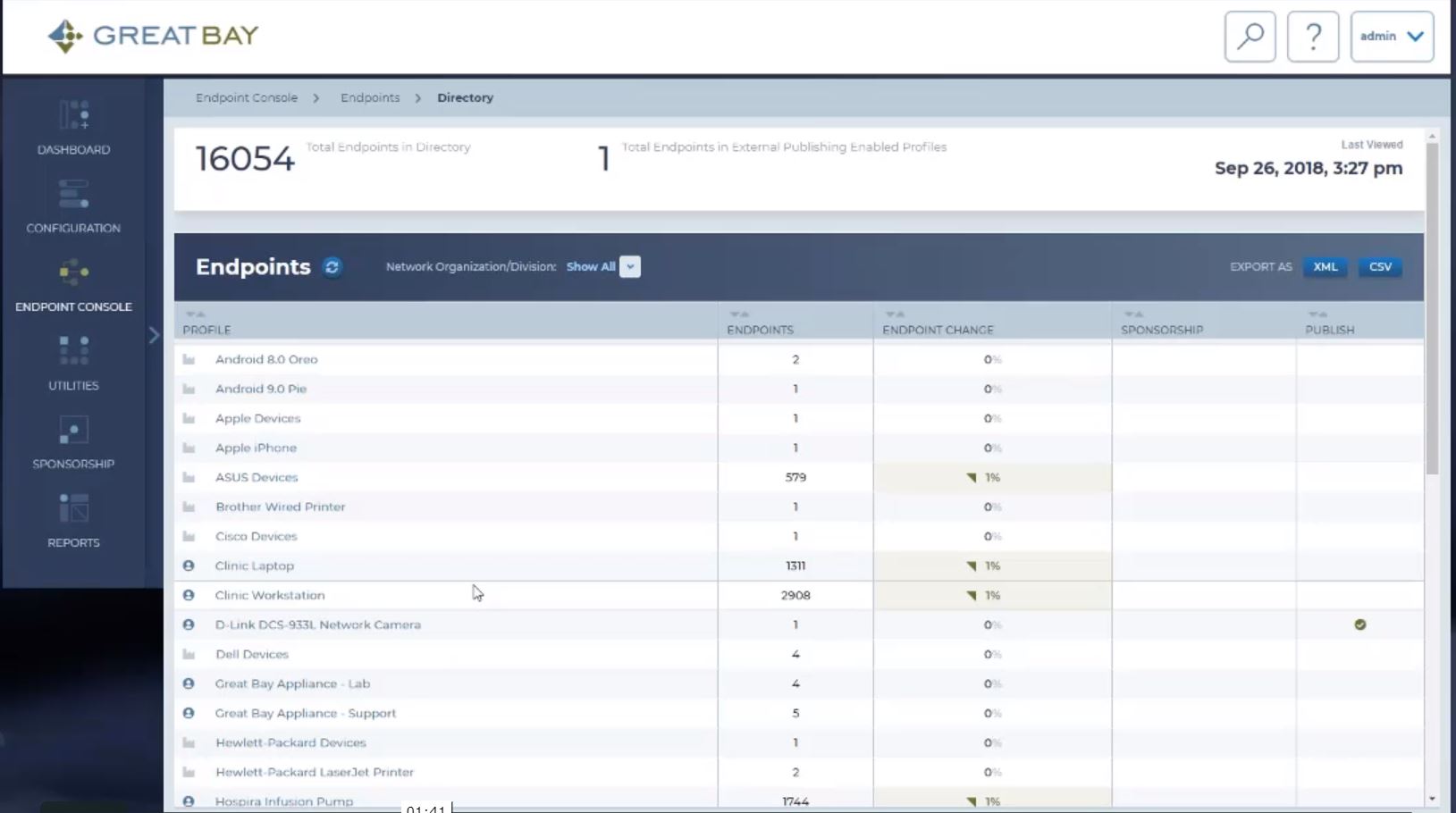Click the profile icon beside Android 9.0 Pie
Screen dimensions: 1456x813
tap(189, 389)
